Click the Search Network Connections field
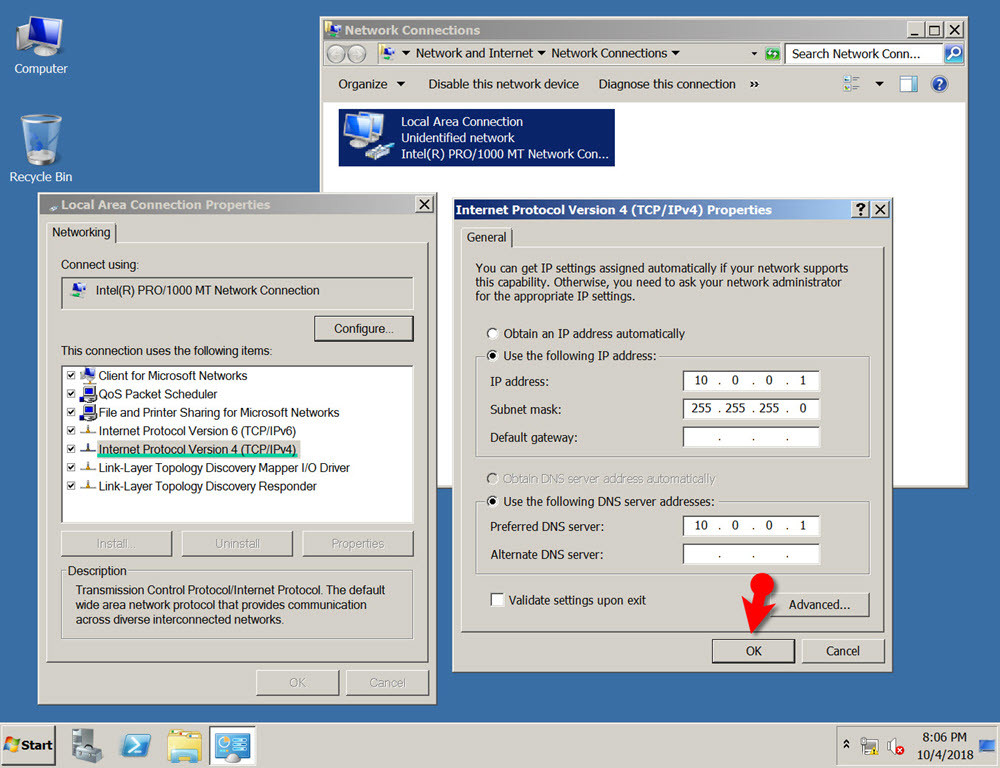This screenshot has height=768, width=1000. pos(864,54)
